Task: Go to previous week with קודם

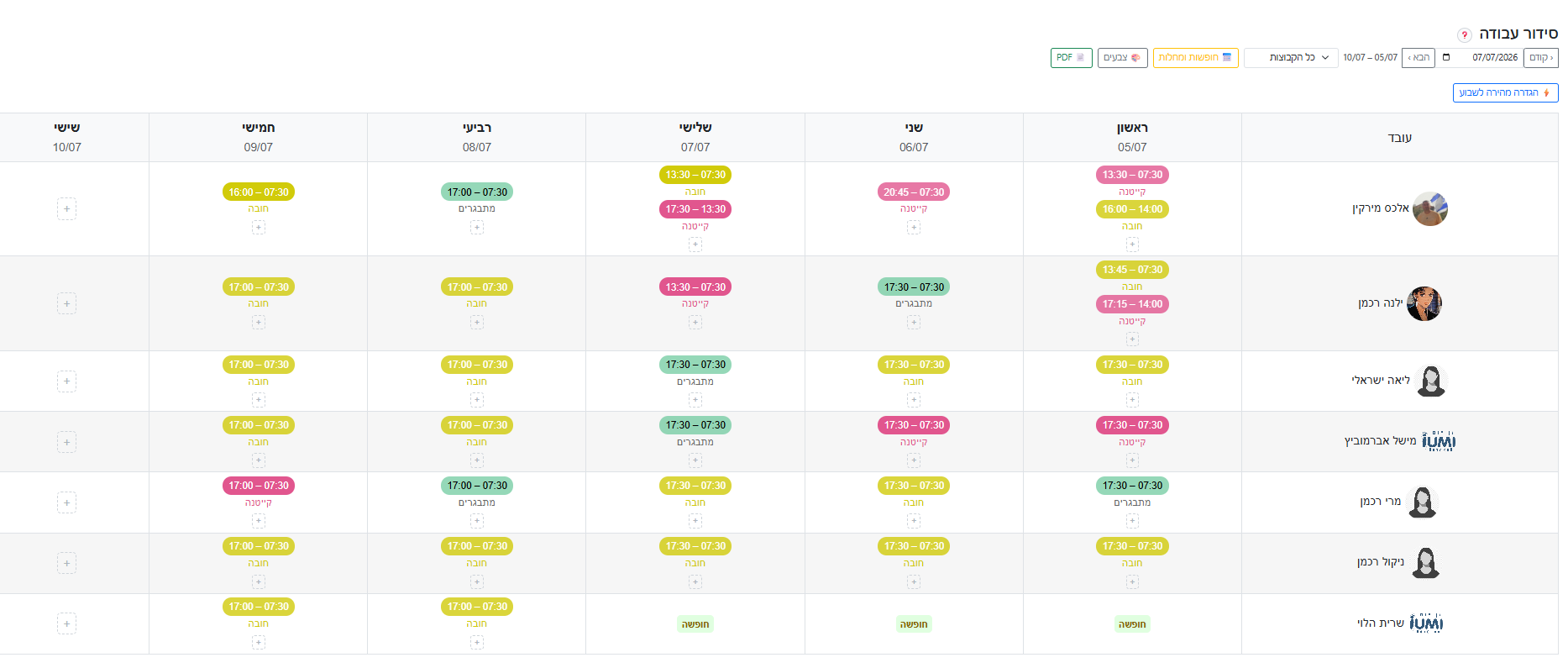Action: click(x=1540, y=58)
